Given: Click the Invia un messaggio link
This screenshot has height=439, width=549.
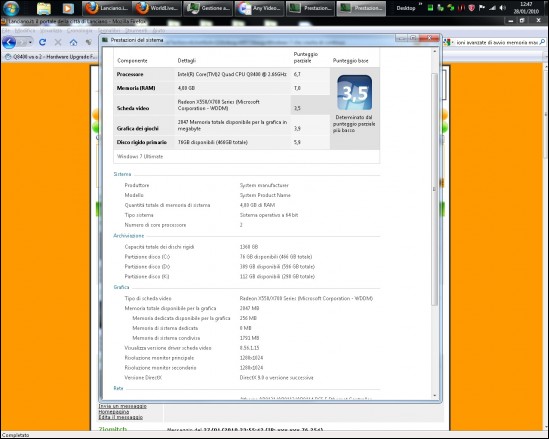Looking at the screenshot, I should (123, 406).
